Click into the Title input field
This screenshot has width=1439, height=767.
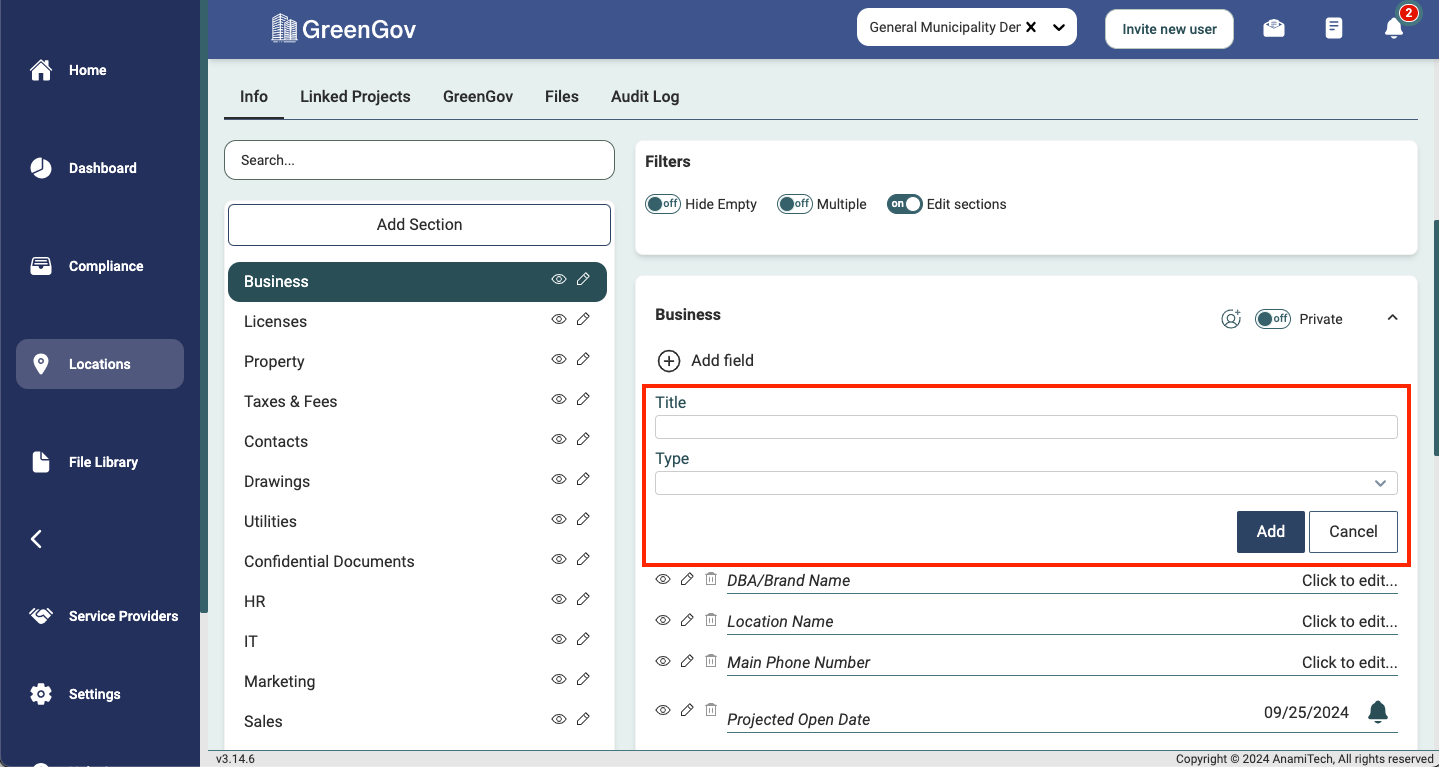1026,427
